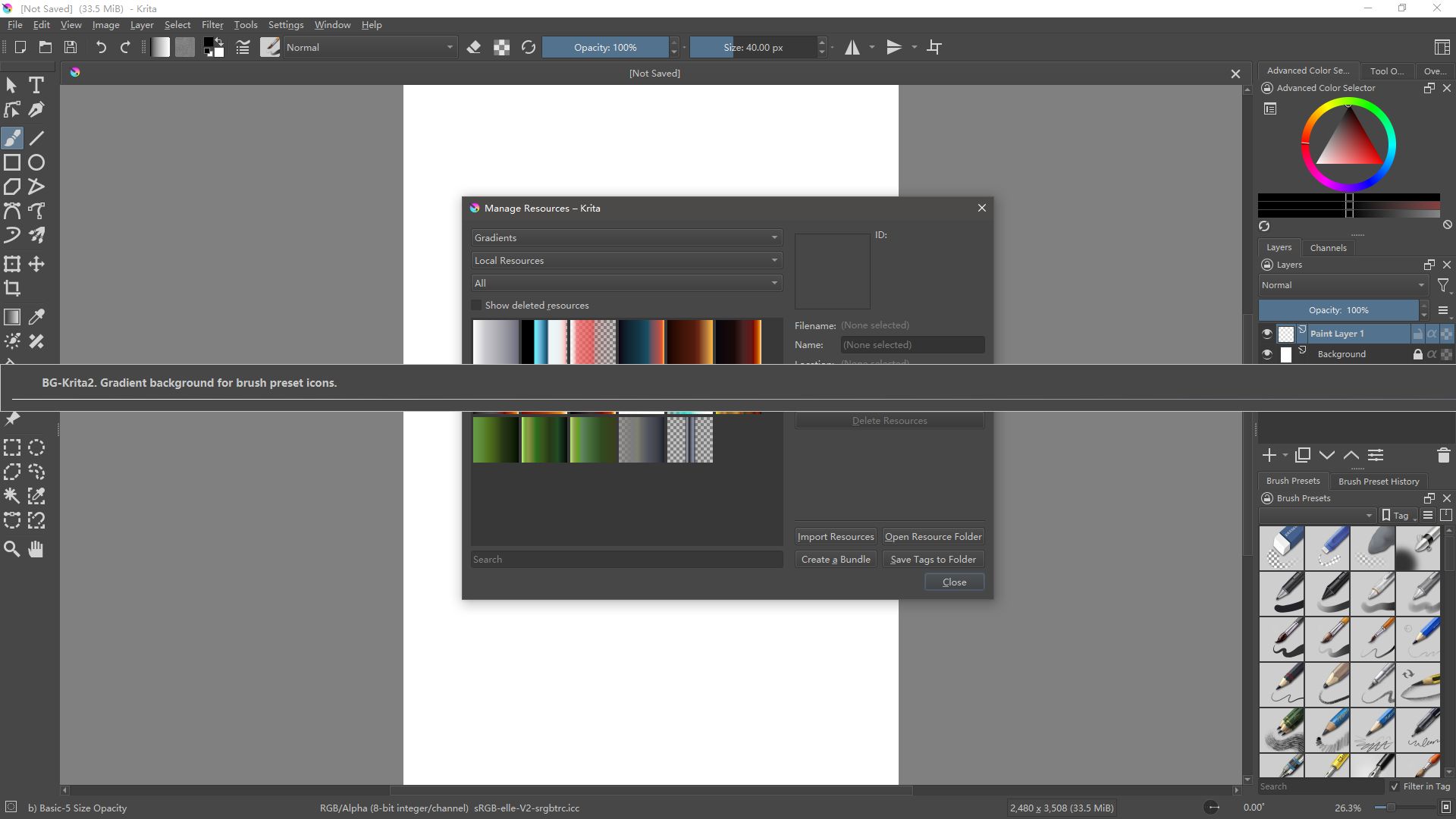Select the Text tool
This screenshot has width=1456, height=819.
pyautogui.click(x=36, y=86)
